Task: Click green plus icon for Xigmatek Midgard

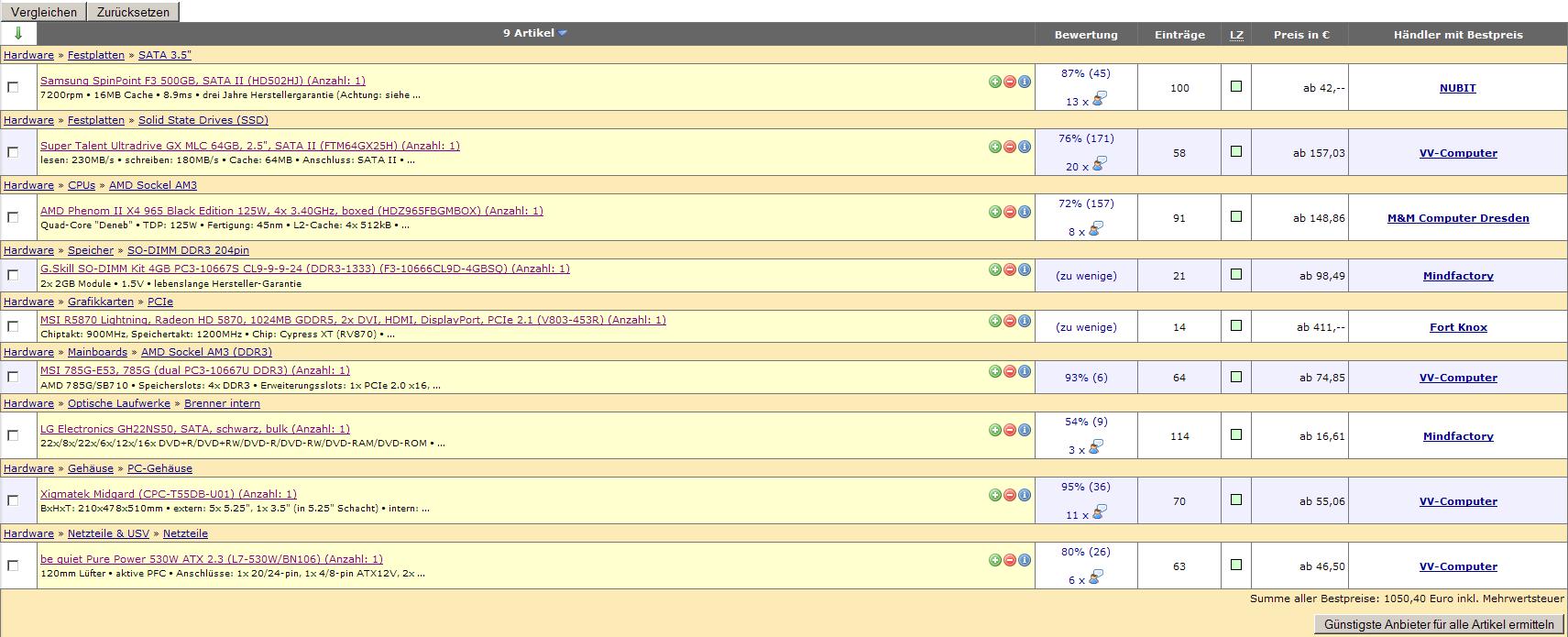Action: pyautogui.click(x=995, y=495)
